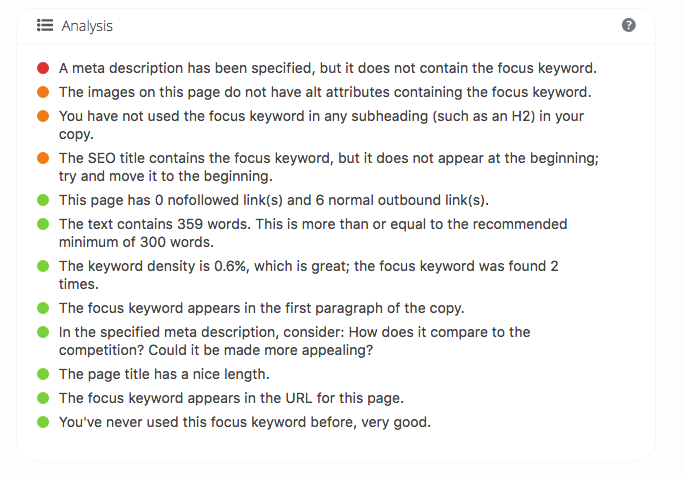684x479 pixels.
Task: Click the keyword density 0.6% message
Action: [308, 275]
